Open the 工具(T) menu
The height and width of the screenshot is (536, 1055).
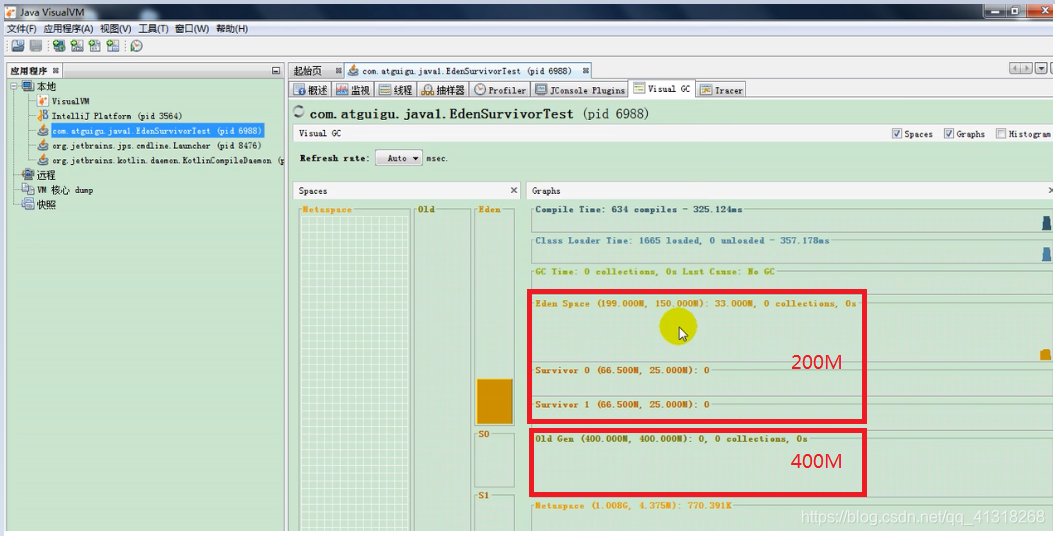tap(153, 29)
